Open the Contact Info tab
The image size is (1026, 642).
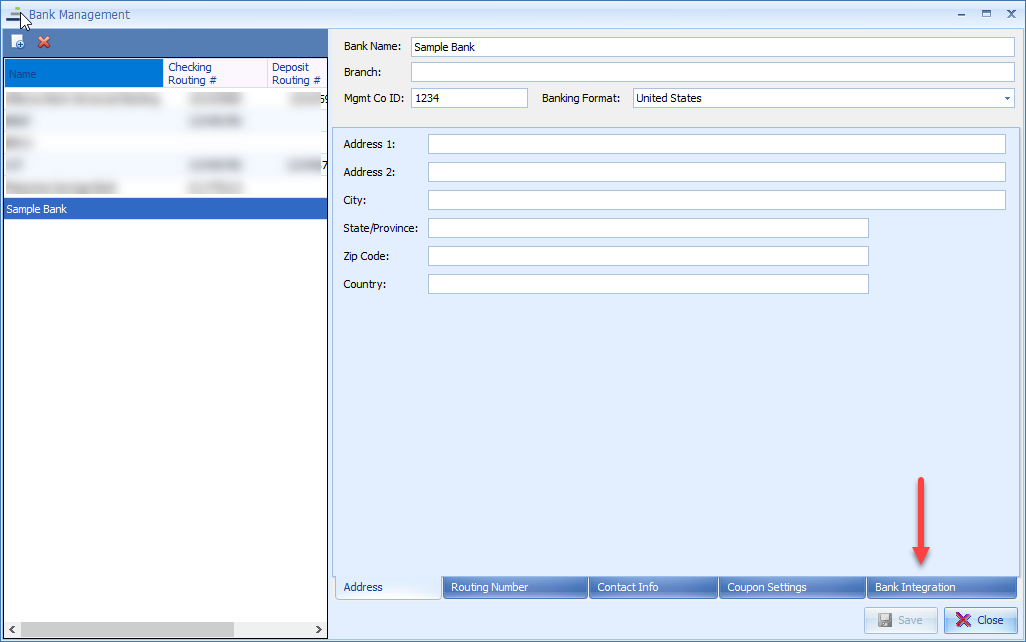[x=652, y=587]
